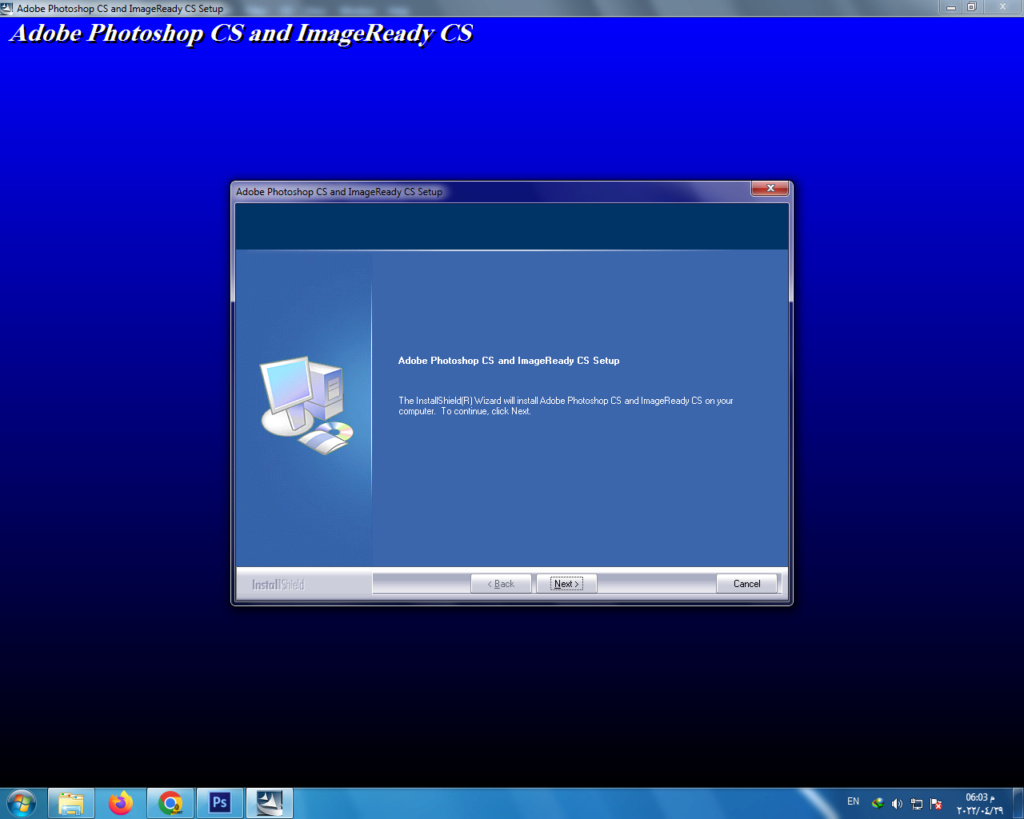Click the EN language indicator

point(853,802)
